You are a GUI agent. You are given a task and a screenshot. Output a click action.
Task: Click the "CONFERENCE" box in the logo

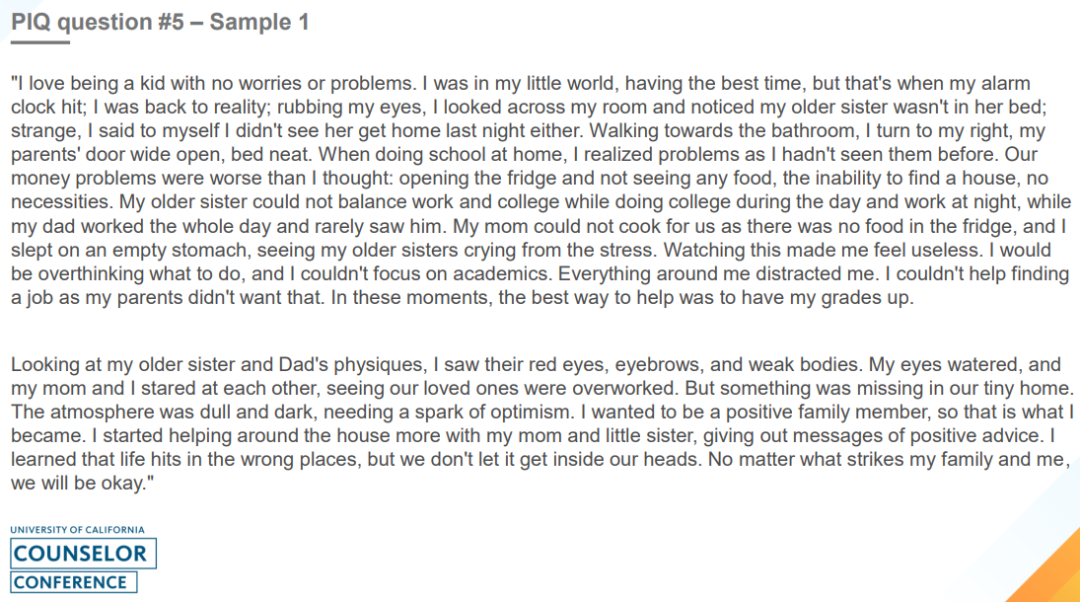(x=73, y=583)
